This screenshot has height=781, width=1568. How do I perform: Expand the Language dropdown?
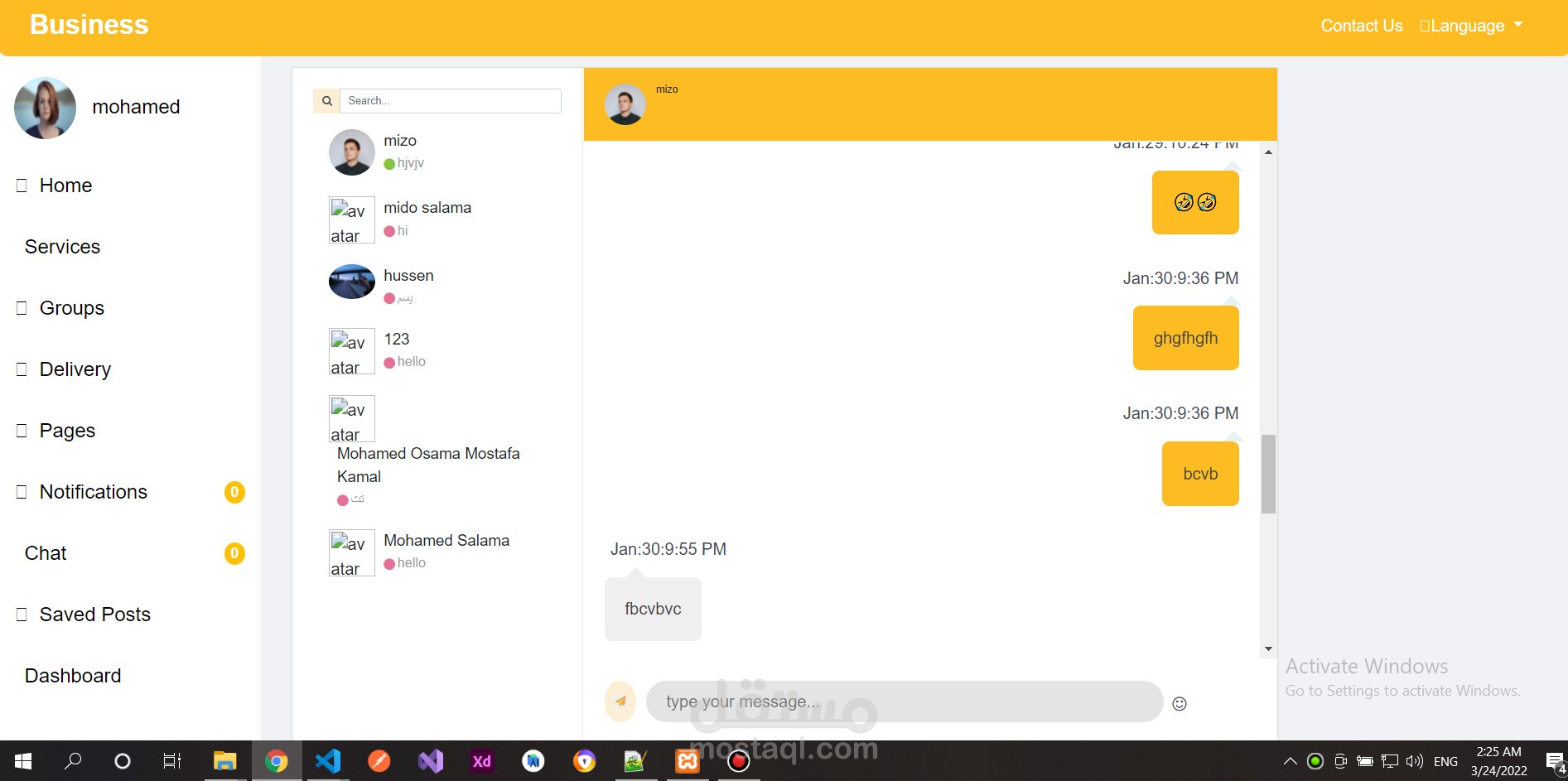point(1471,26)
